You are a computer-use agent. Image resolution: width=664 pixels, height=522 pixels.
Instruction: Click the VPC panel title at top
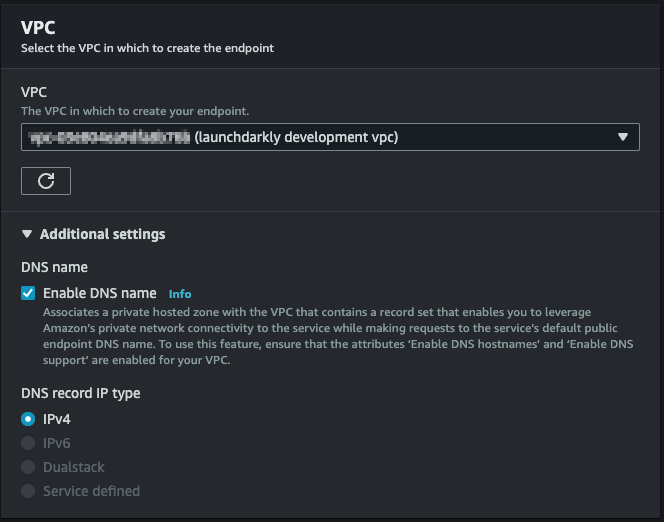[x=38, y=27]
